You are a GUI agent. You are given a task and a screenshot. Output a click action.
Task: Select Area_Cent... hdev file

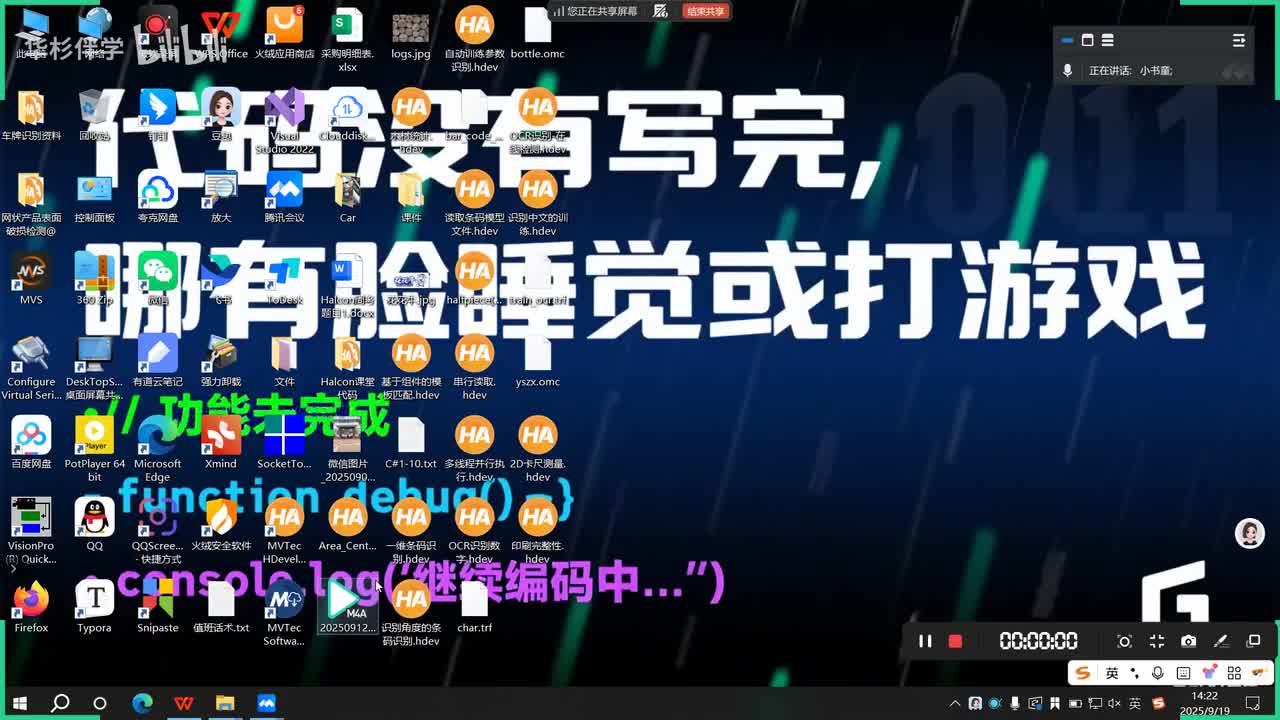click(347, 526)
